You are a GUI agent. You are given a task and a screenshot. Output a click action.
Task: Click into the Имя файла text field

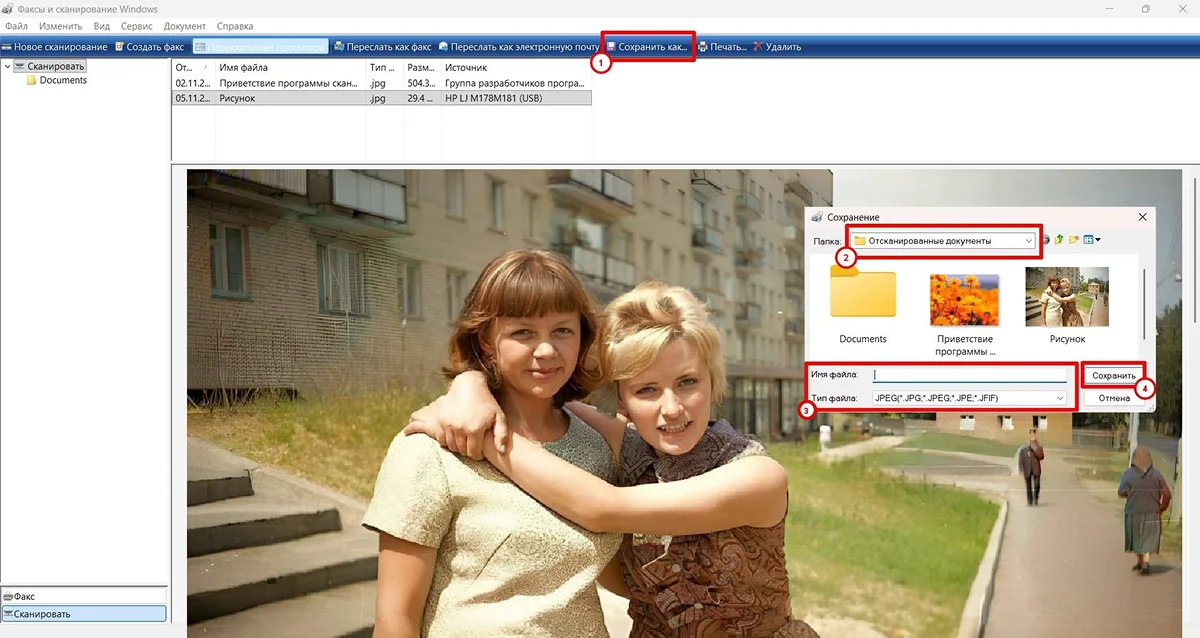[969, 375]
